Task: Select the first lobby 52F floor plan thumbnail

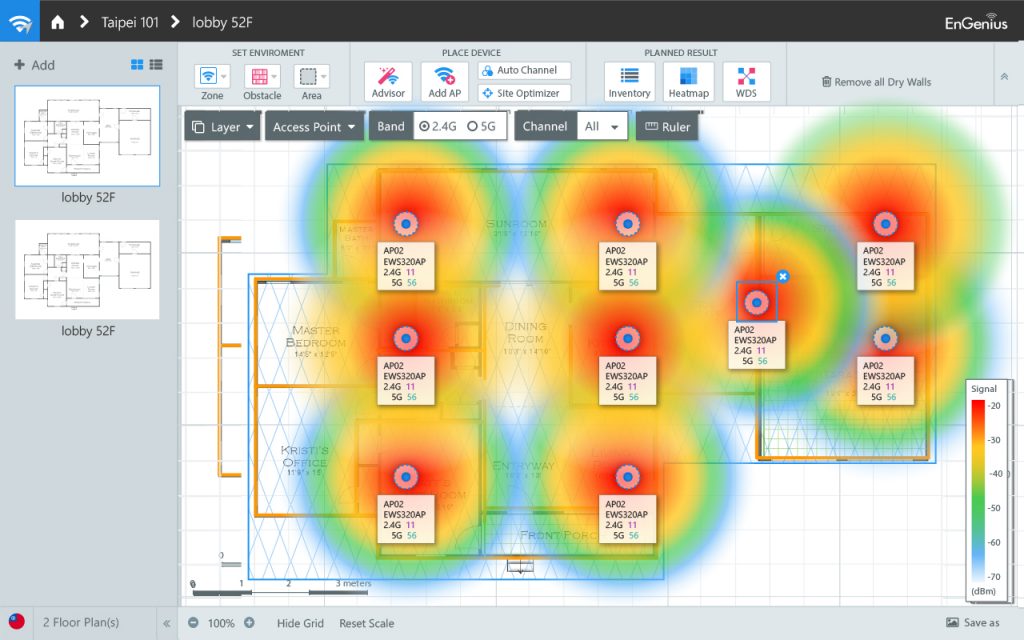Action: tap(87, 136)
